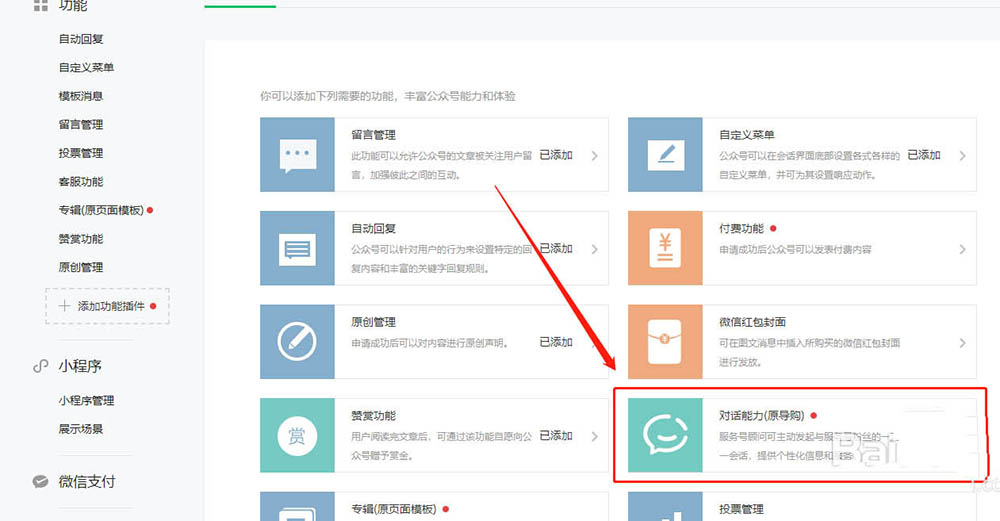
Task: Open the 专辑(原页面模板) card title
Action: pyautogui.click(x=393, y=509)
